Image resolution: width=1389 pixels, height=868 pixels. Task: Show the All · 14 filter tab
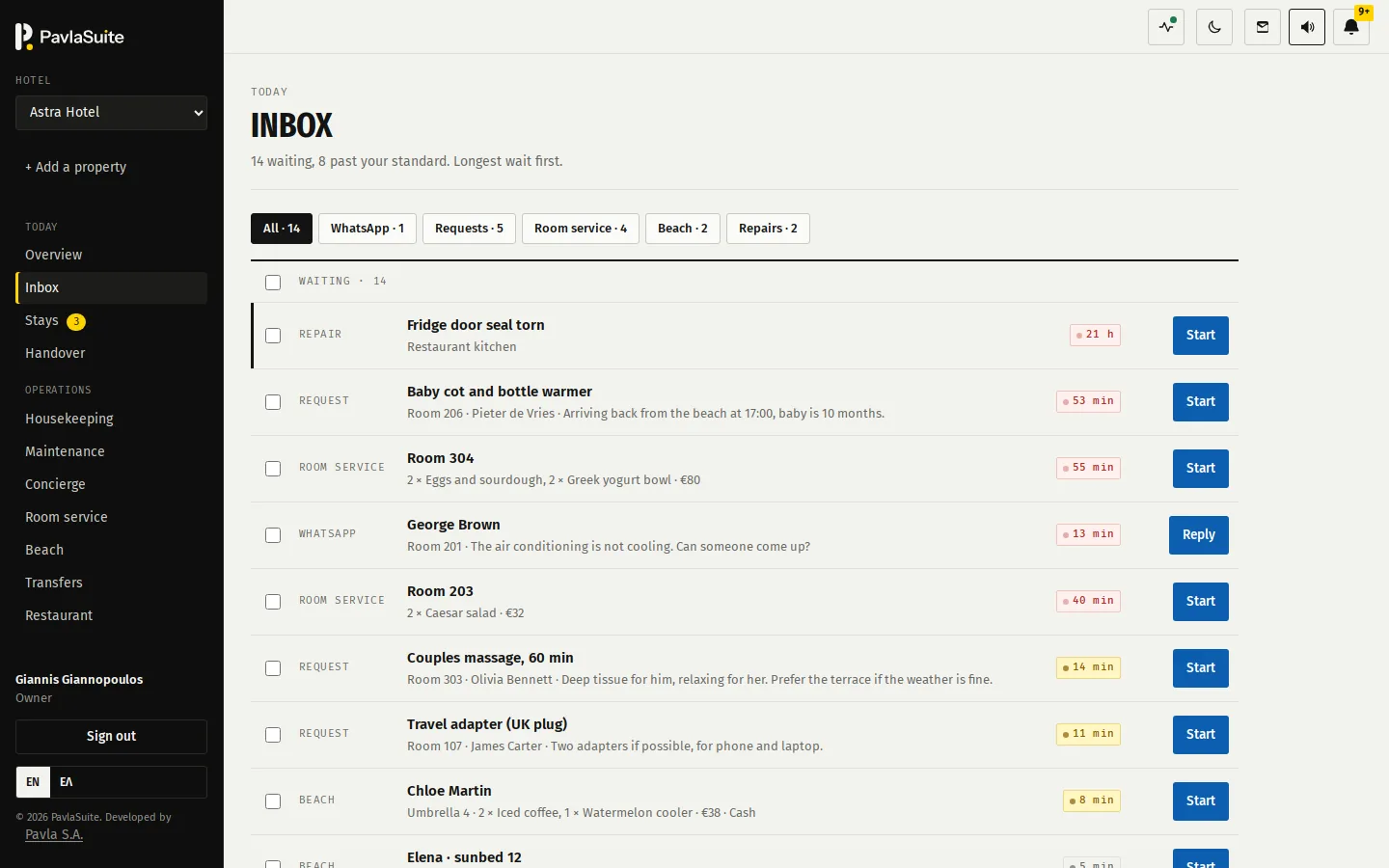click(x=282, y=229)
